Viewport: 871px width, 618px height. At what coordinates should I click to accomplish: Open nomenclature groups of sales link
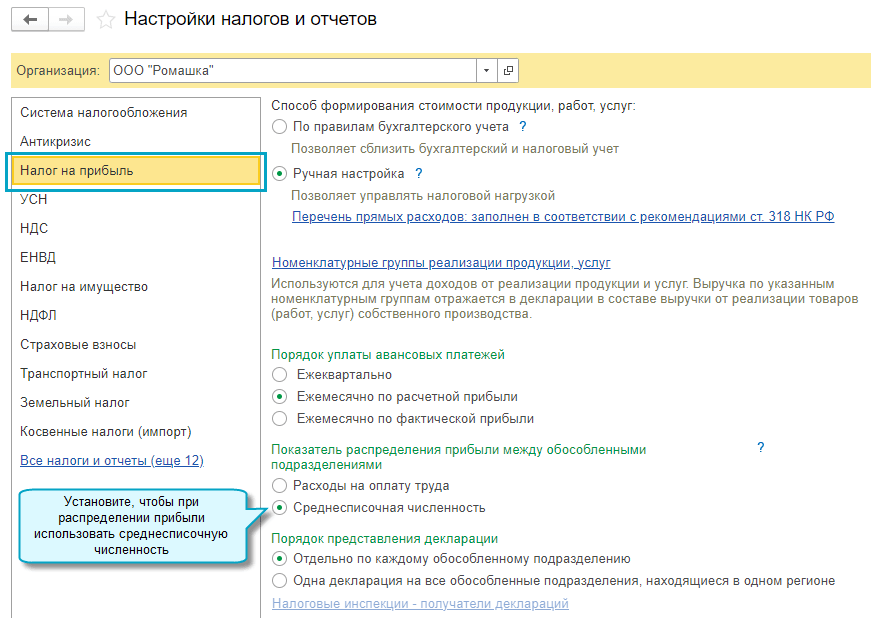coord(440,263)
